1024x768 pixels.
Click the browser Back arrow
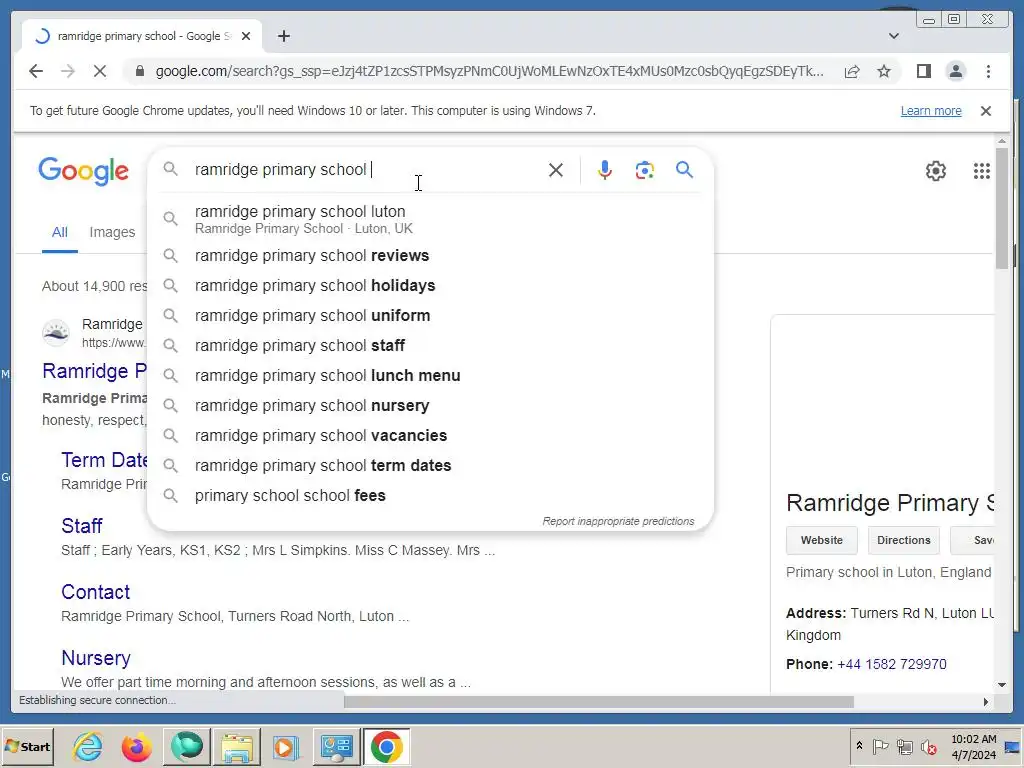36,71
